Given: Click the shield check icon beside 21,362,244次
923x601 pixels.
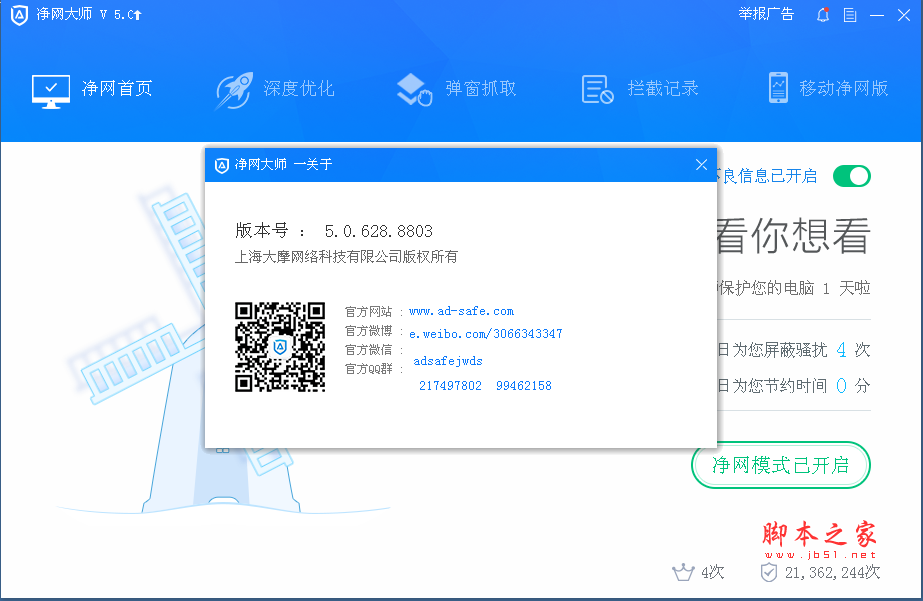Looking at the screenshot, I should pyautogui.click(x=768, y=572).
